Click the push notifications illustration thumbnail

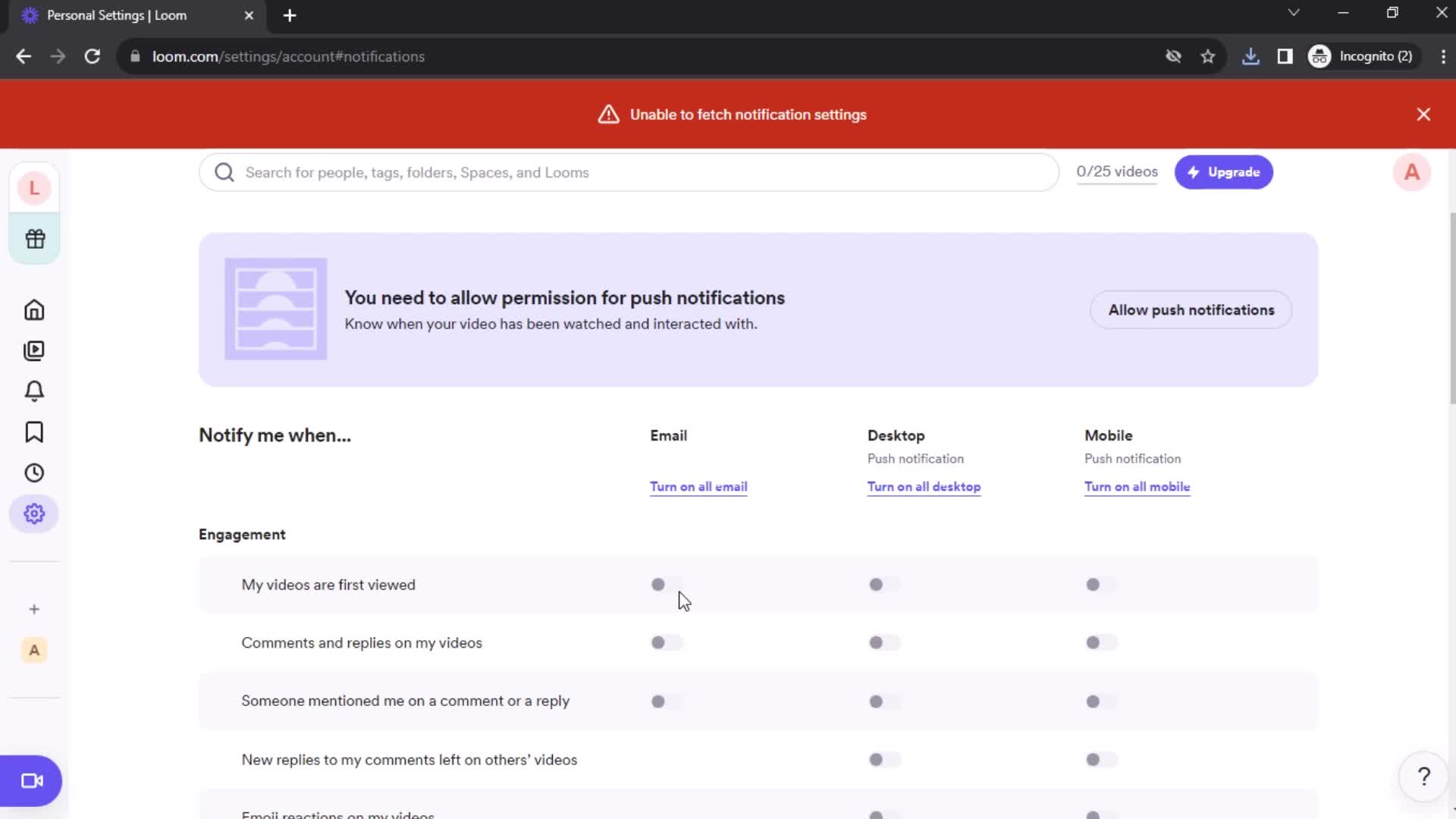coord(276,309)
